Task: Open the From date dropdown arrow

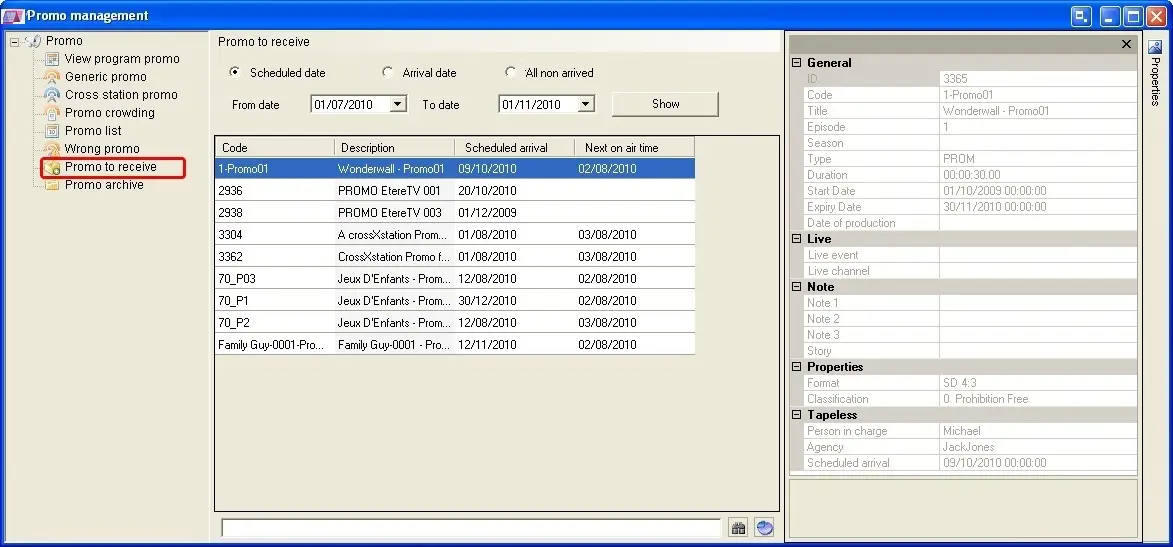Action: (x=398, y=104)
